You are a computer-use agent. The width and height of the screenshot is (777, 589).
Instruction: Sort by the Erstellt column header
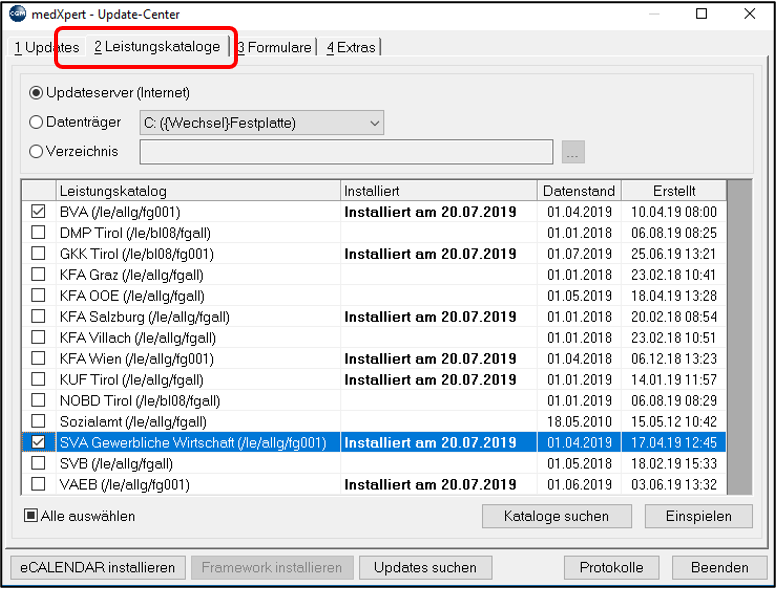(x=674, y=191)
